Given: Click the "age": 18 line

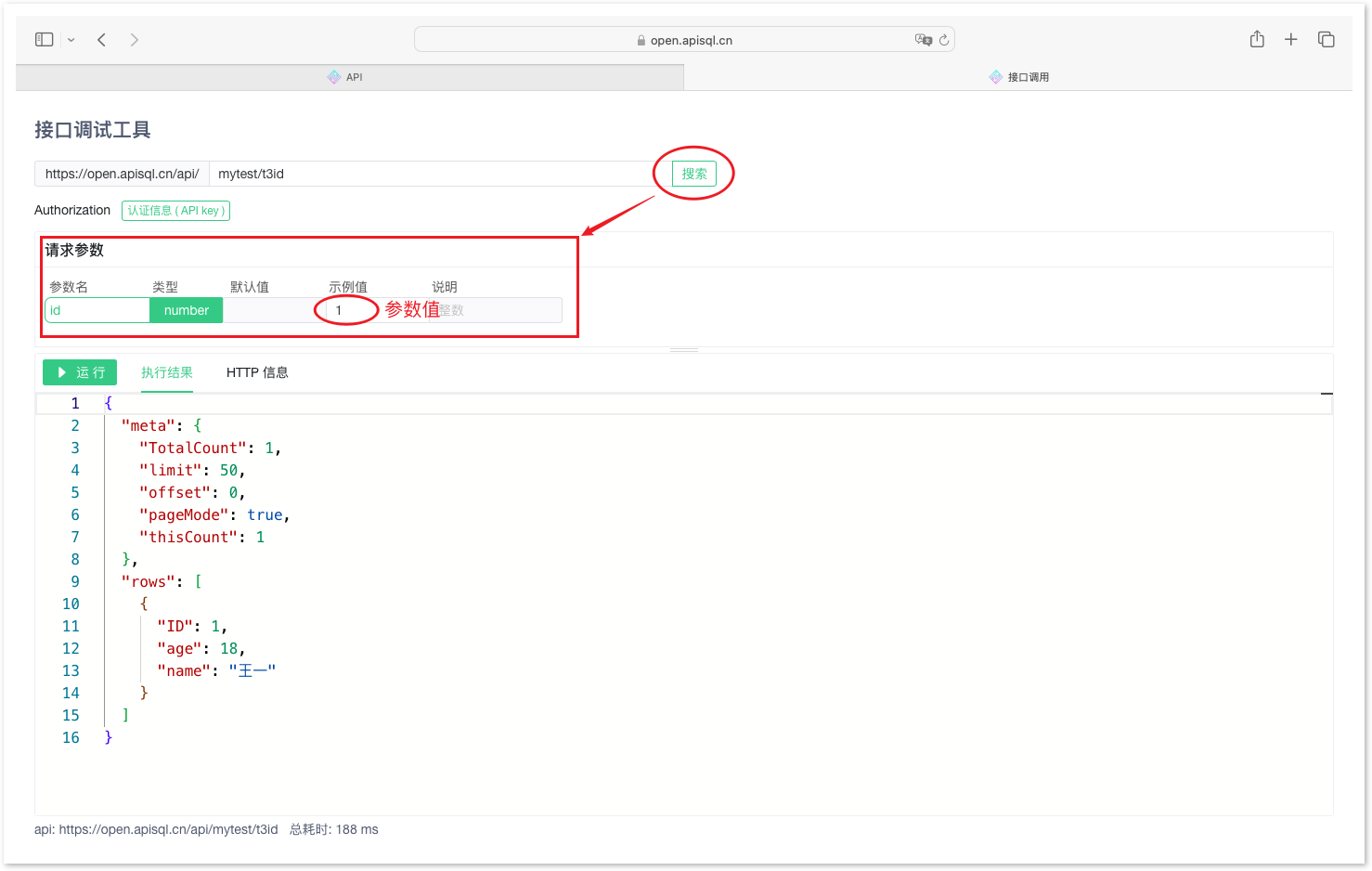Looking at the screenshot, I should 201,648.
